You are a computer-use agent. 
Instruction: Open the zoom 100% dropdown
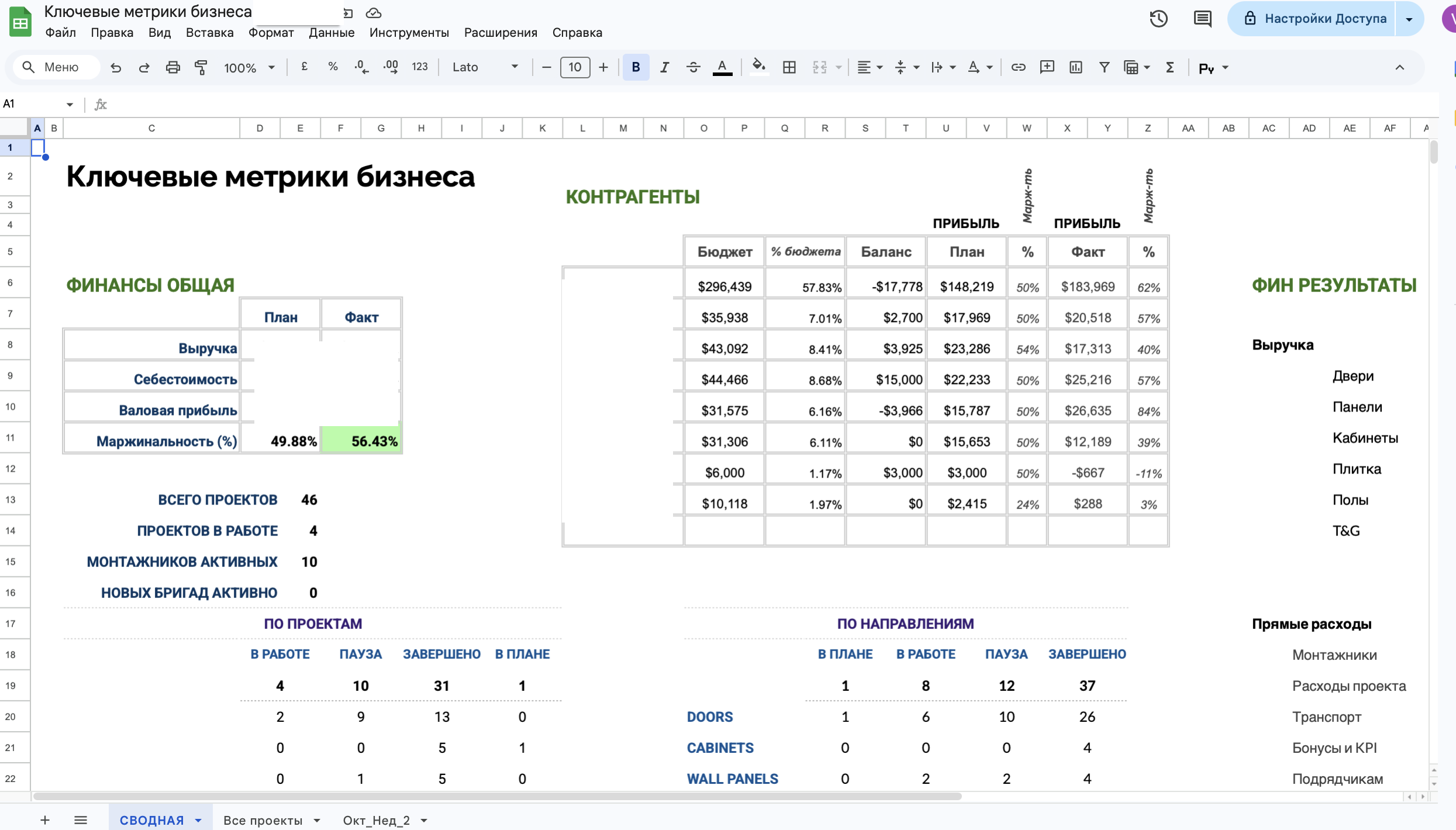point(249,67)
